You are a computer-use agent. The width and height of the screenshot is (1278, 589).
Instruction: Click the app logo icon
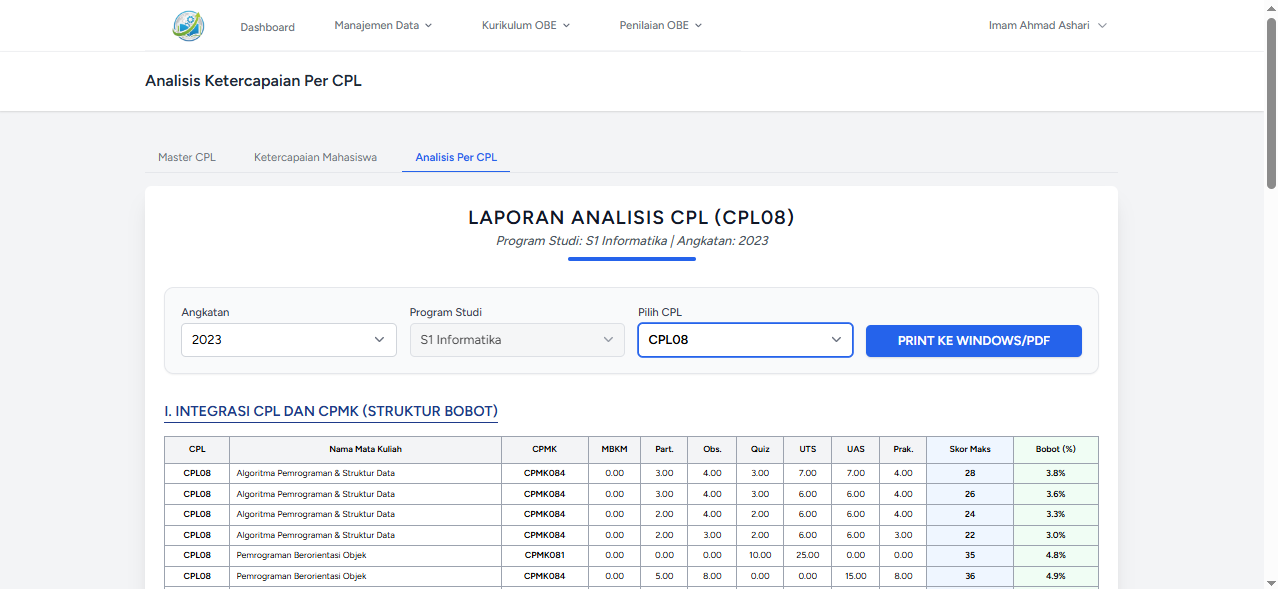click(188, 26)
